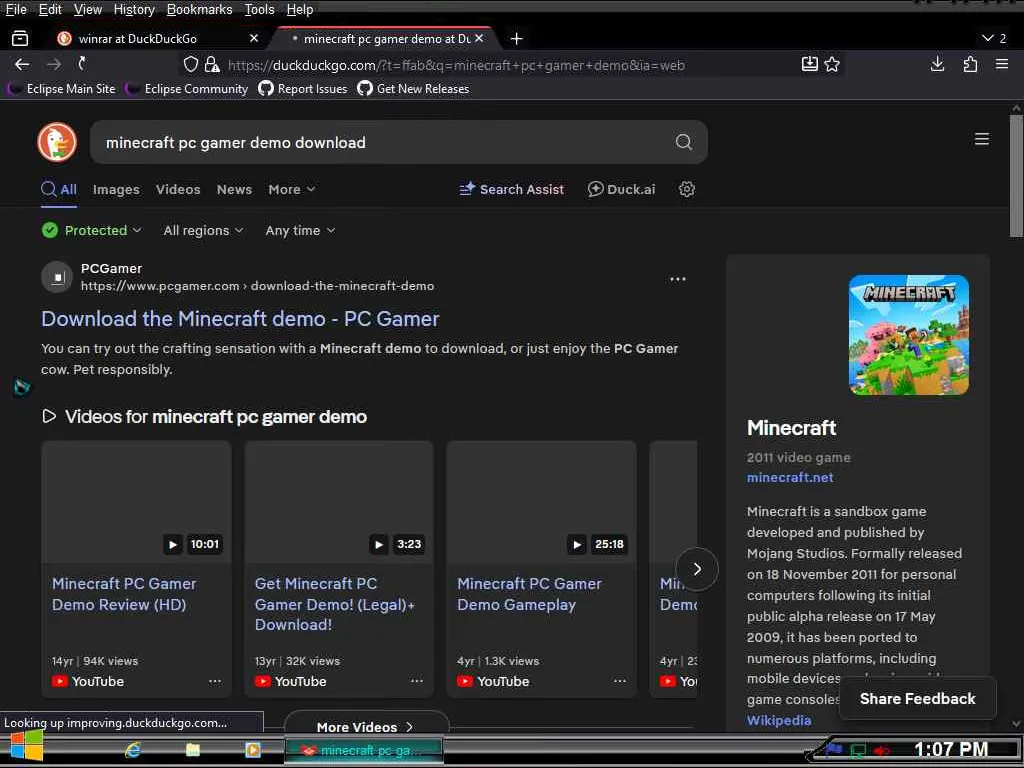Screen dimensions: 1024x768
Task: Visit minecraft.net link
Action: 790,477
